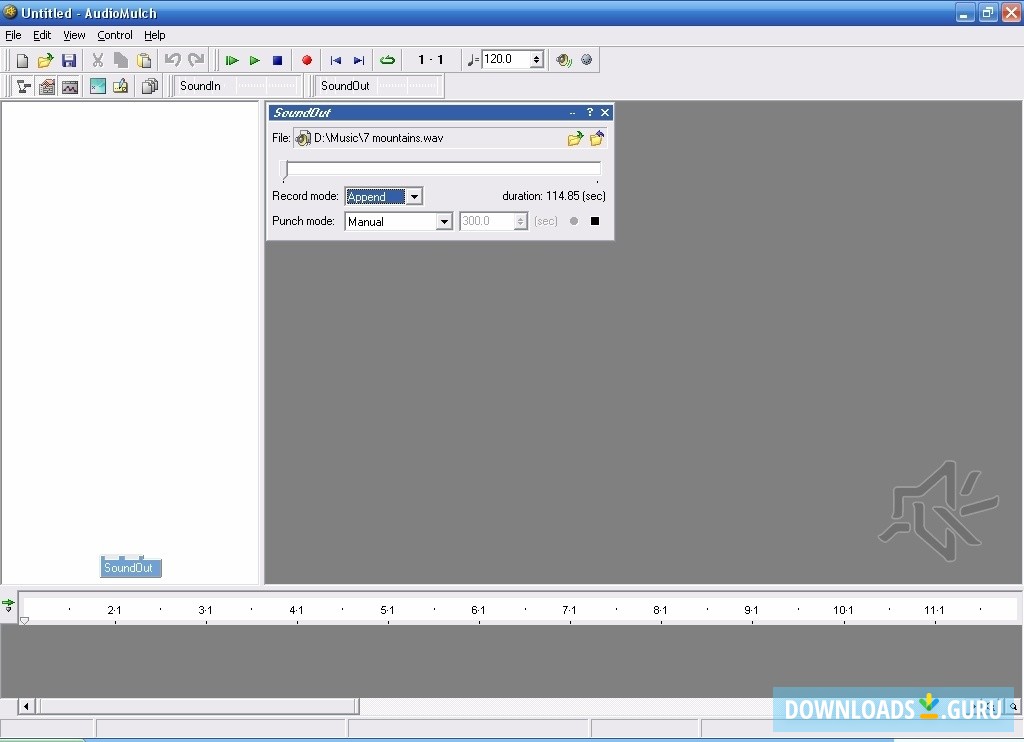
Task: Stop playback with the blue square
Action: pos(278,61)
